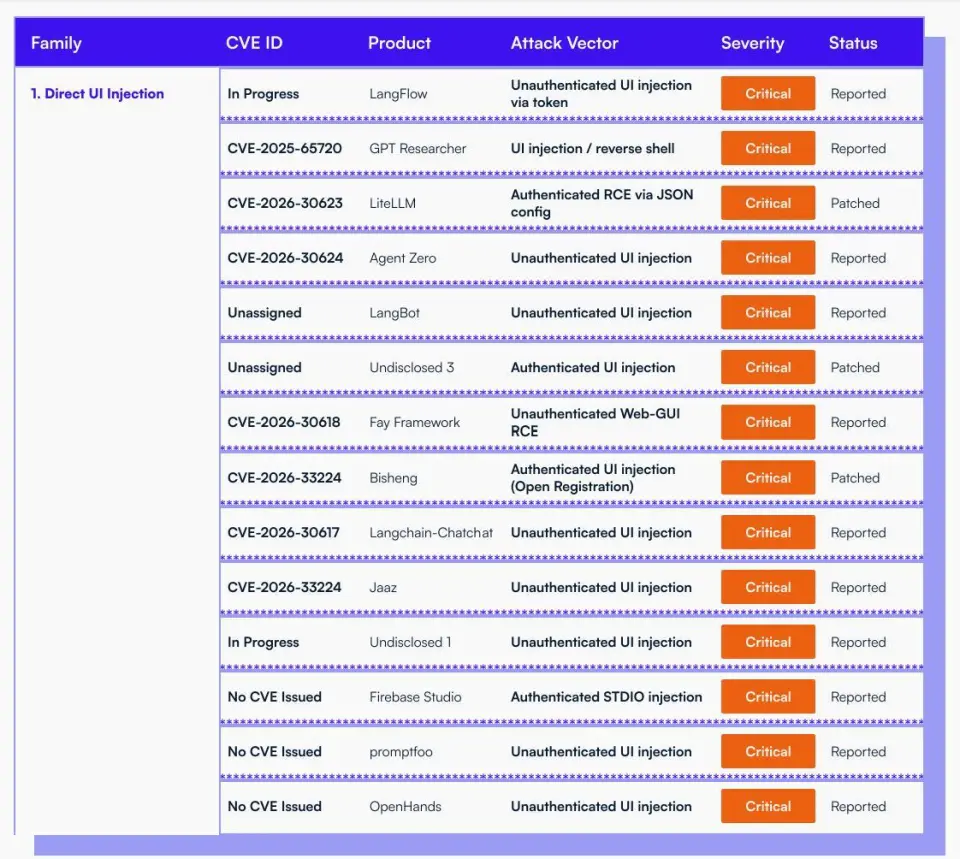Screen dimensions: 960x859
Task: Select the CVE-2026-30624 identifier
Action: pos(284,258)
